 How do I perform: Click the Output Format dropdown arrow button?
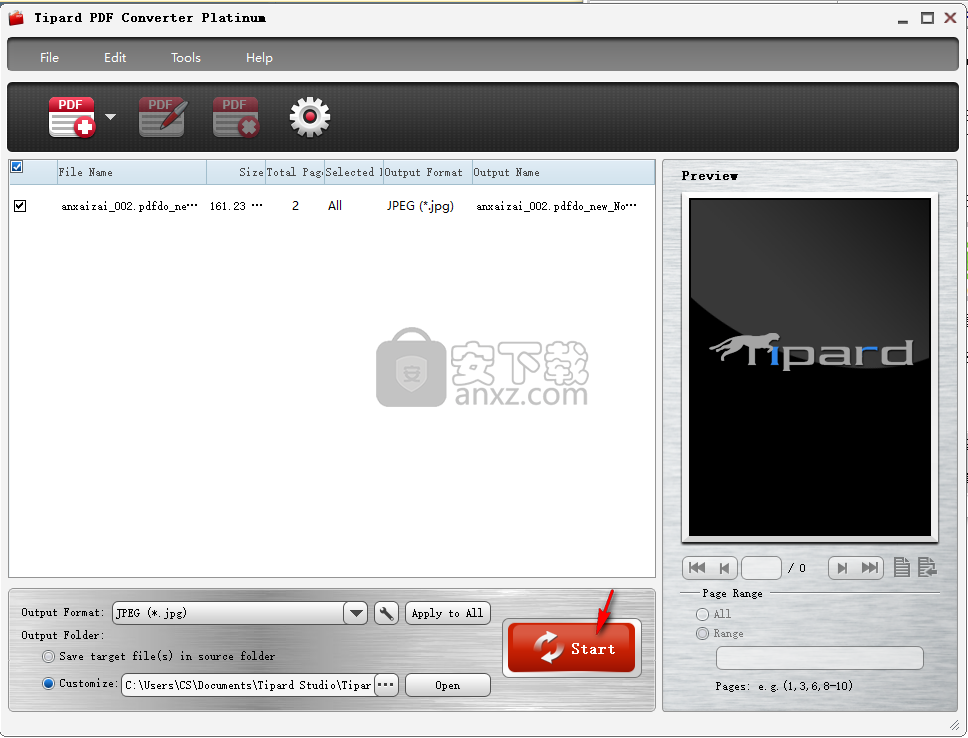[x=356, y=613]
